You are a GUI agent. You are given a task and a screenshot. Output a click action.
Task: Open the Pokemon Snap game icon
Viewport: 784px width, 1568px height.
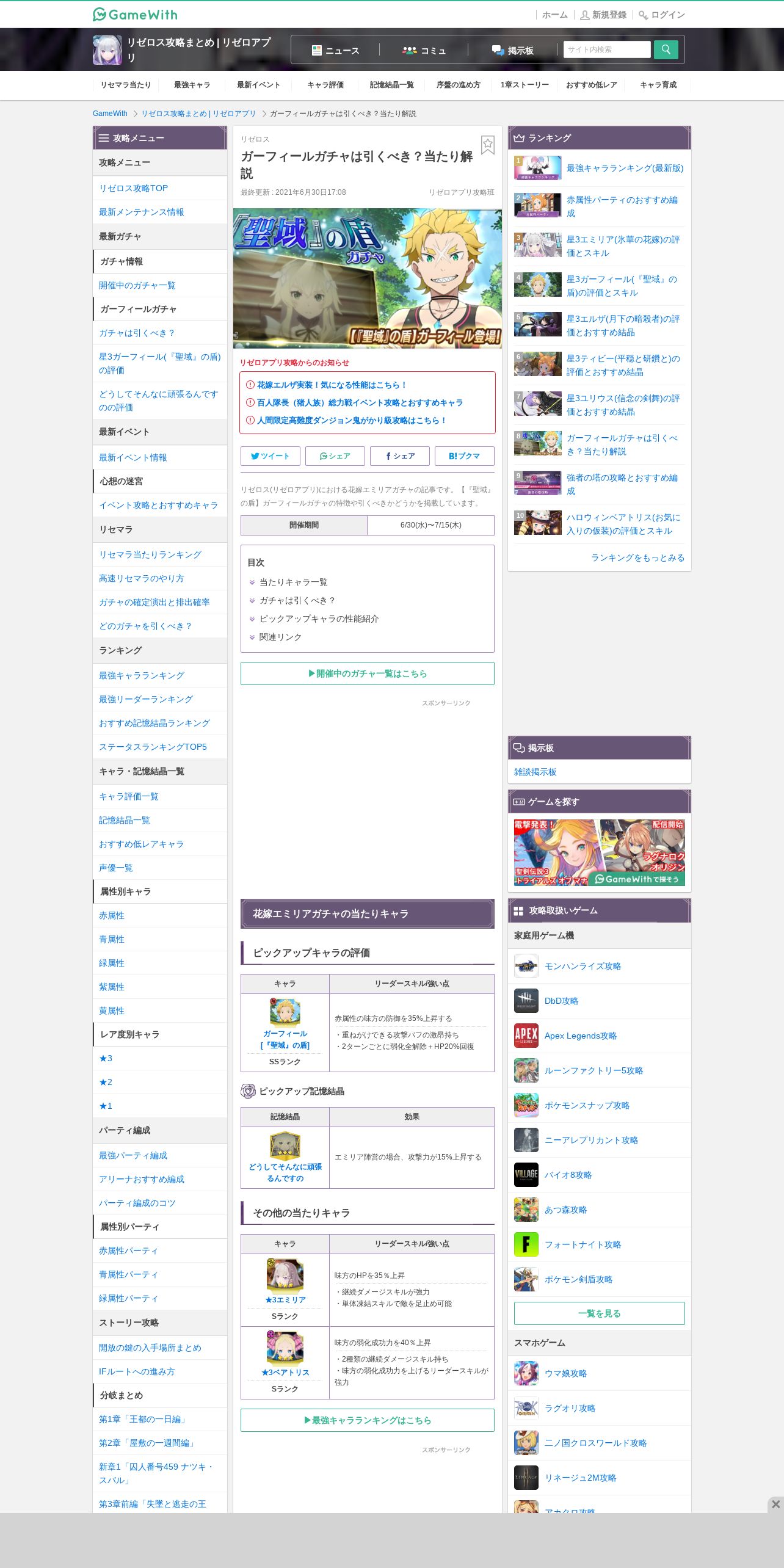(526, 1105)
